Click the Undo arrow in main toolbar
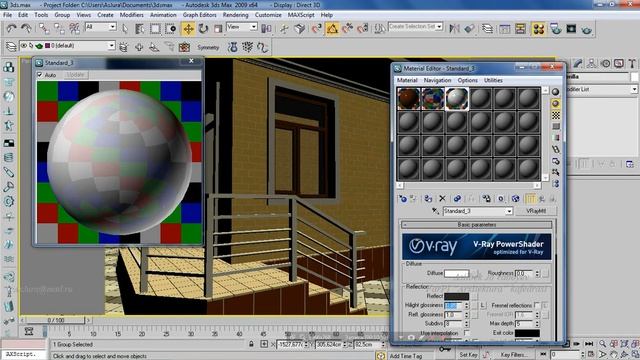640x360 pixels. 11,29
